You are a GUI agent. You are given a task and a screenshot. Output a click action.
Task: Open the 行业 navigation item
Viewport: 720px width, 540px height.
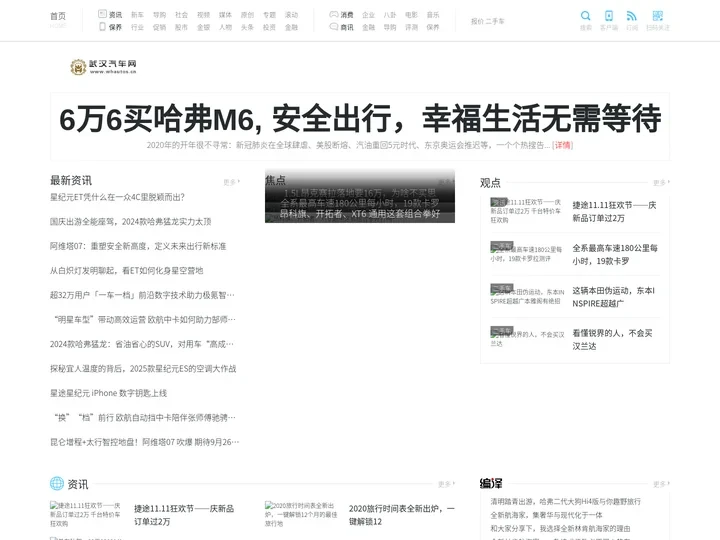click(x=137, y=27)
